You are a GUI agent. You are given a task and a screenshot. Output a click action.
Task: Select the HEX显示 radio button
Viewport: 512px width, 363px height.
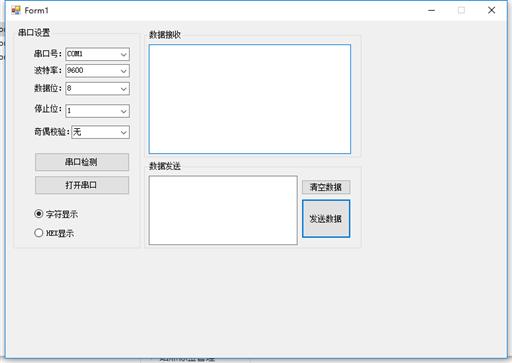pyautogui.click(x=39, y=233)
